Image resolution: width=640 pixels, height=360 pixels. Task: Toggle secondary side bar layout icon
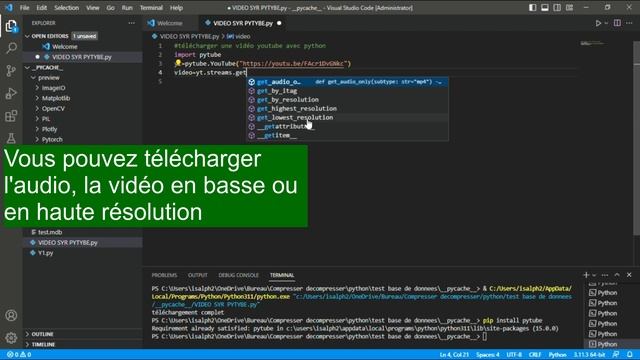[x=557, y=7]
